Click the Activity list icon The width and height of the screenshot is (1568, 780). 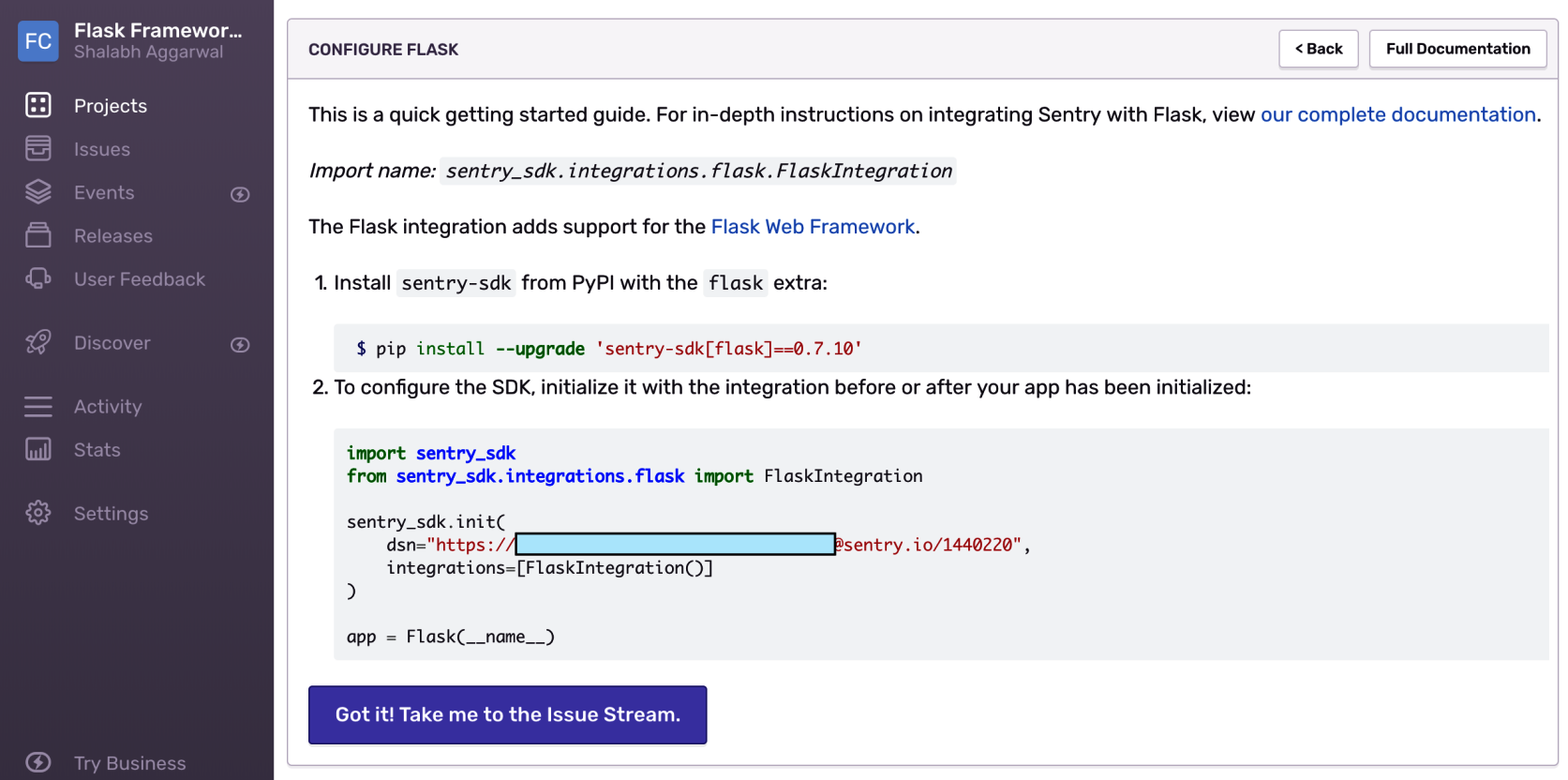(38, 406)
